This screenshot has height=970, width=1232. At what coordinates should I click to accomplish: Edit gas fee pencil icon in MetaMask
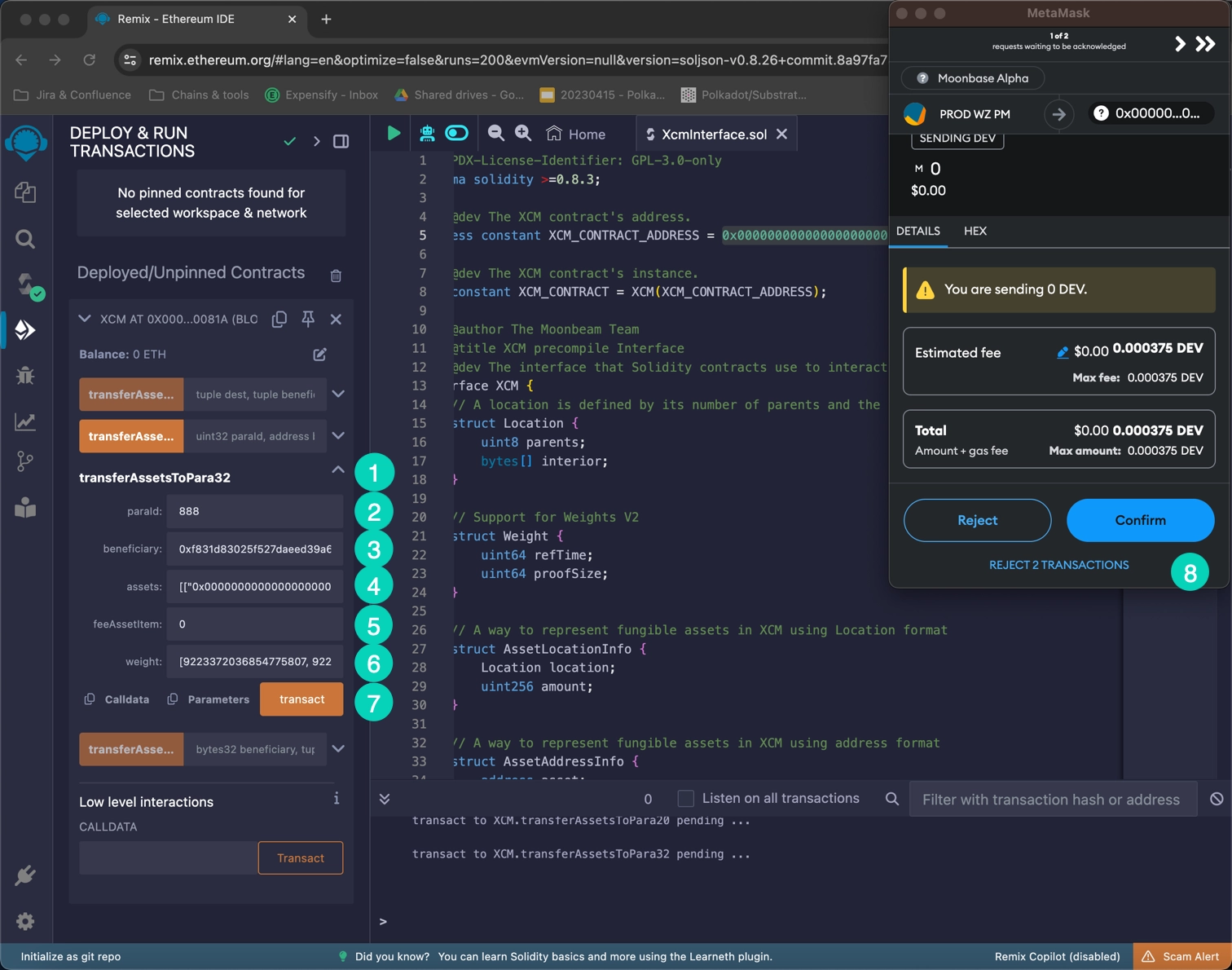1063,352
